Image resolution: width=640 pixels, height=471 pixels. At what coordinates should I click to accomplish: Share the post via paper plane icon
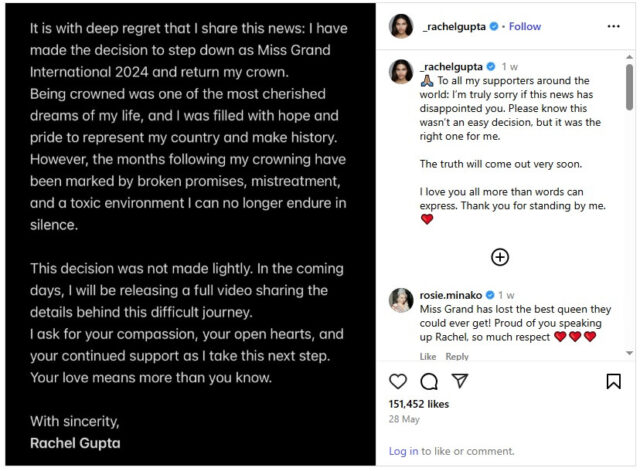(459, 381)
